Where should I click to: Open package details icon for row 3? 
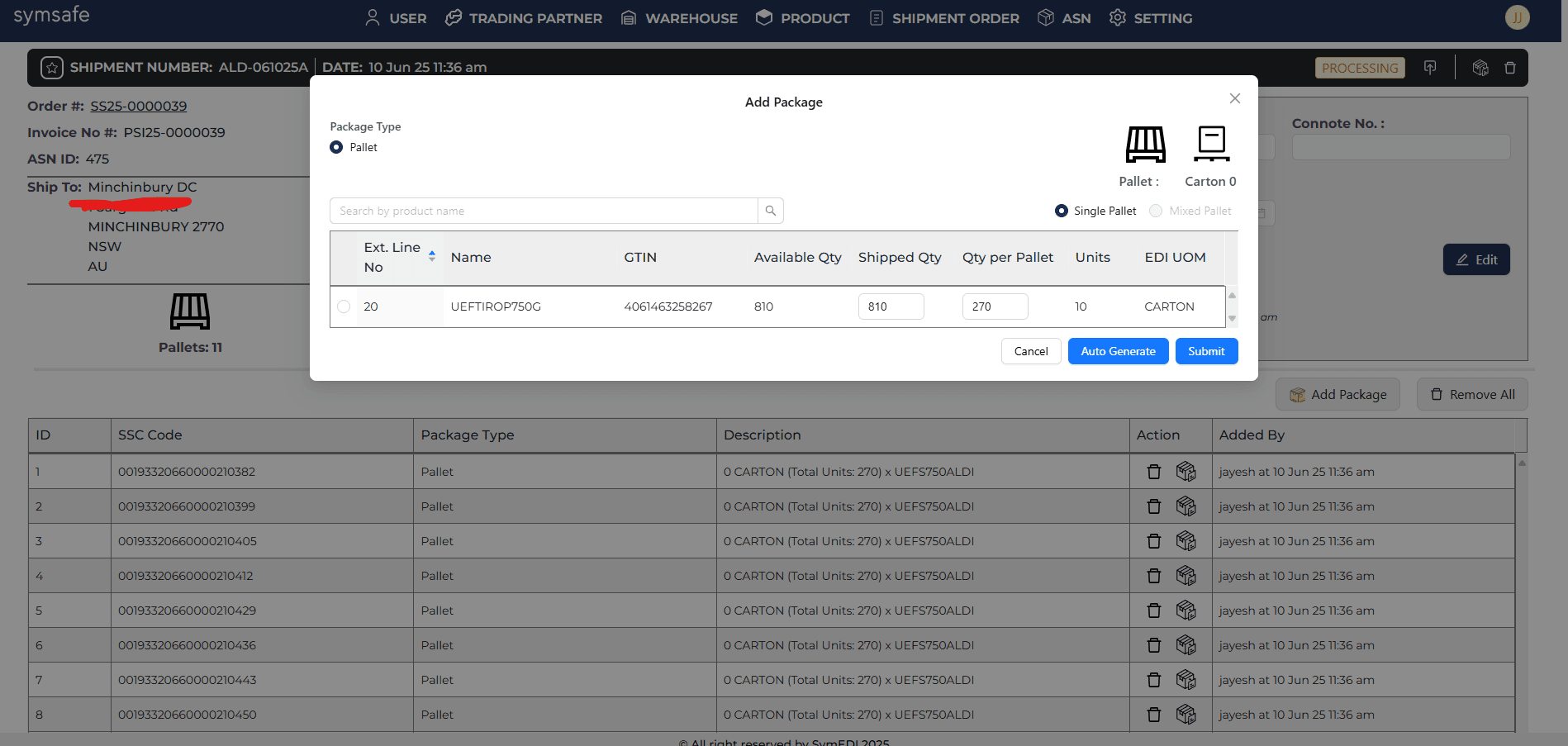point(1186,541)
